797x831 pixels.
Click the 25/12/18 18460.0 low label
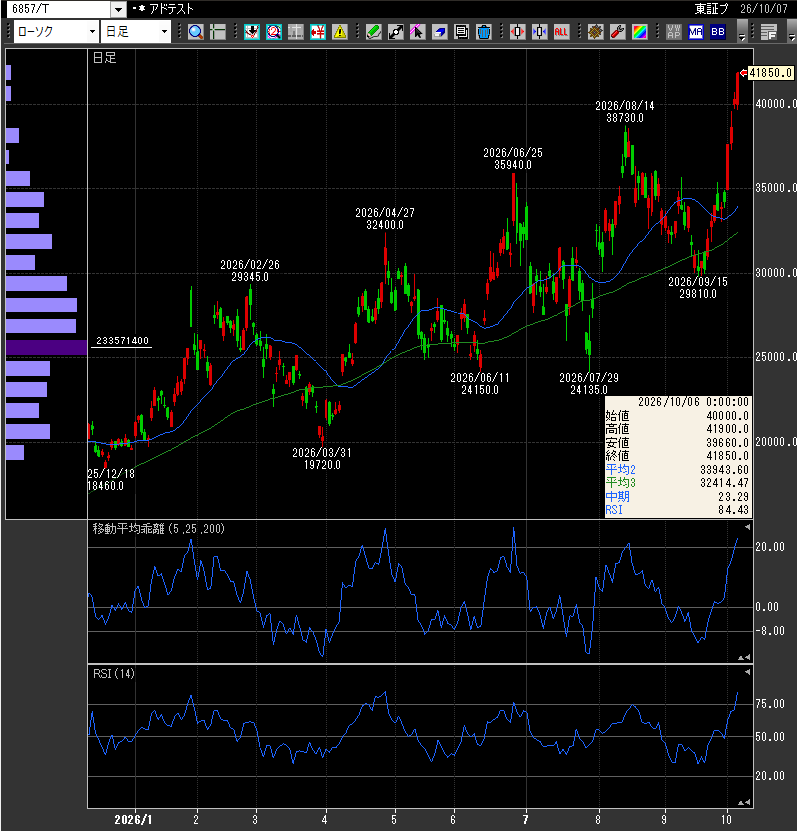[111, 480]
